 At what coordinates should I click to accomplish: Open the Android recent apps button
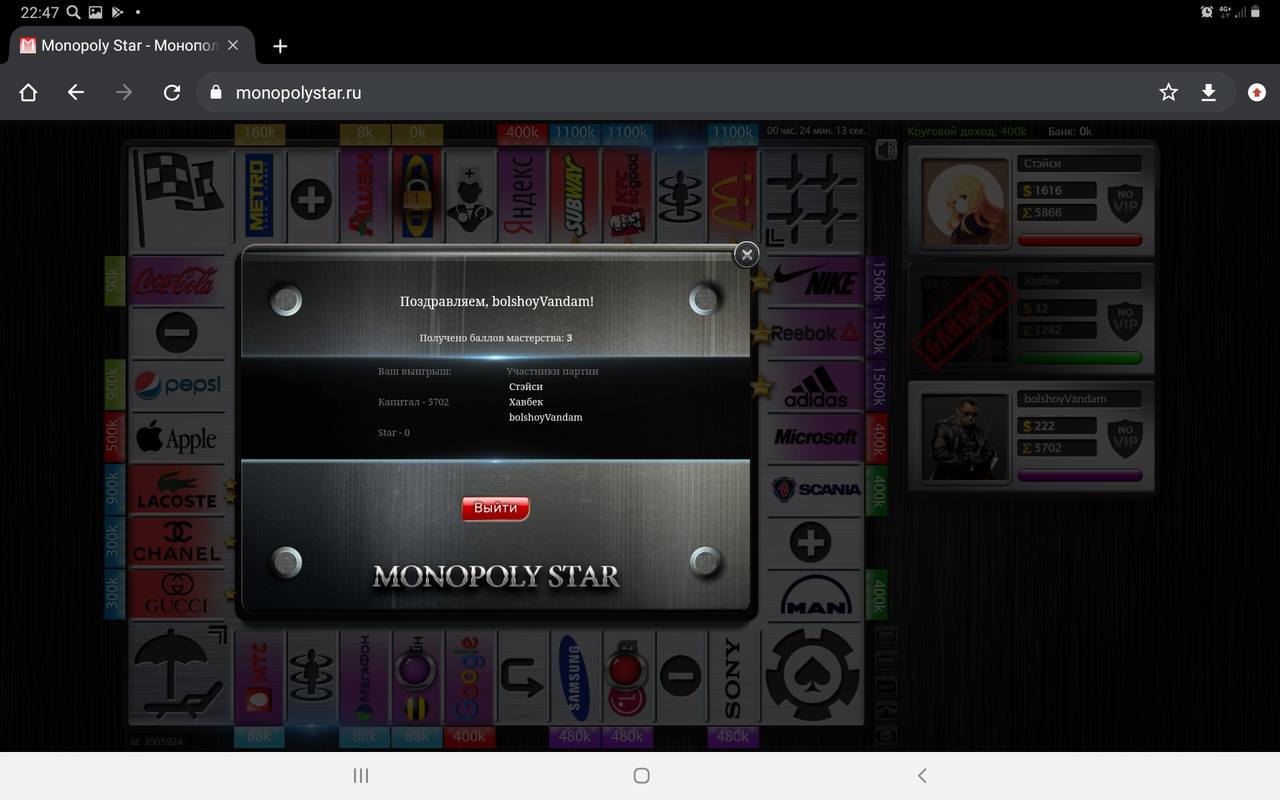[361, 776]
